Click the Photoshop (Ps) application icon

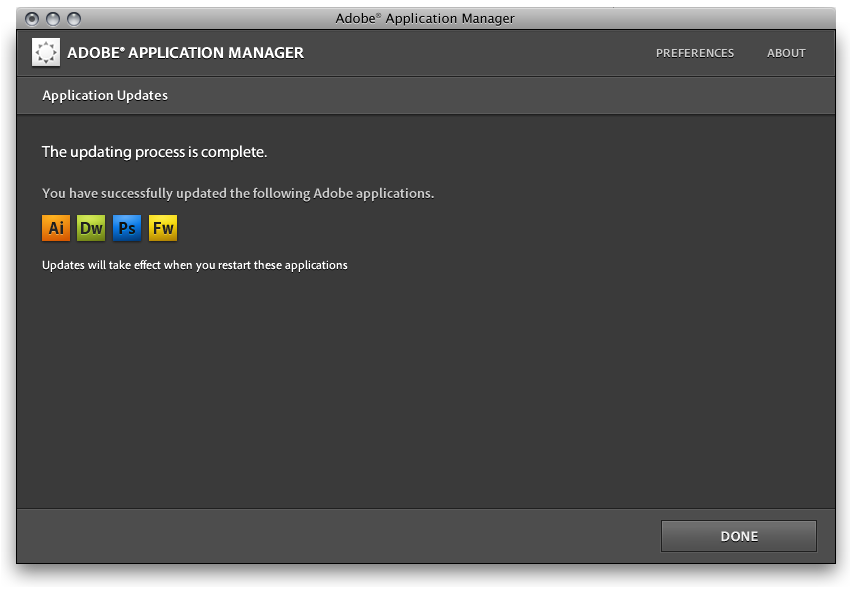127,228
